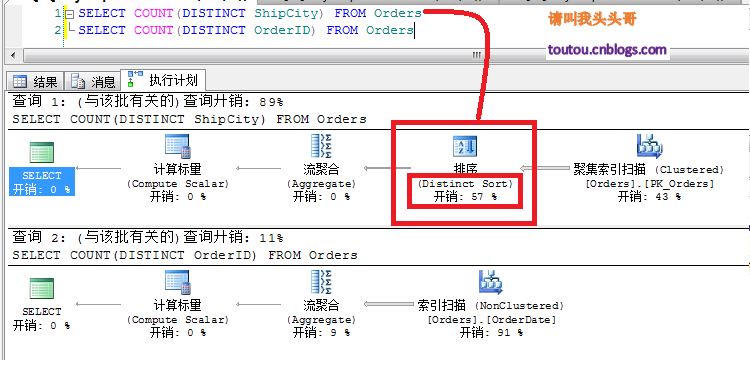
Task: Click '开销: 57 %' under Distinct Sort
Action: 465,197
